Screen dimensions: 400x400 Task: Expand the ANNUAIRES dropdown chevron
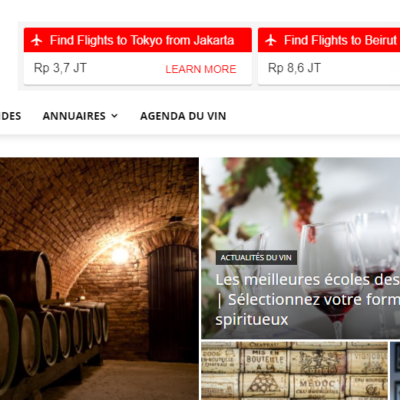114,116
